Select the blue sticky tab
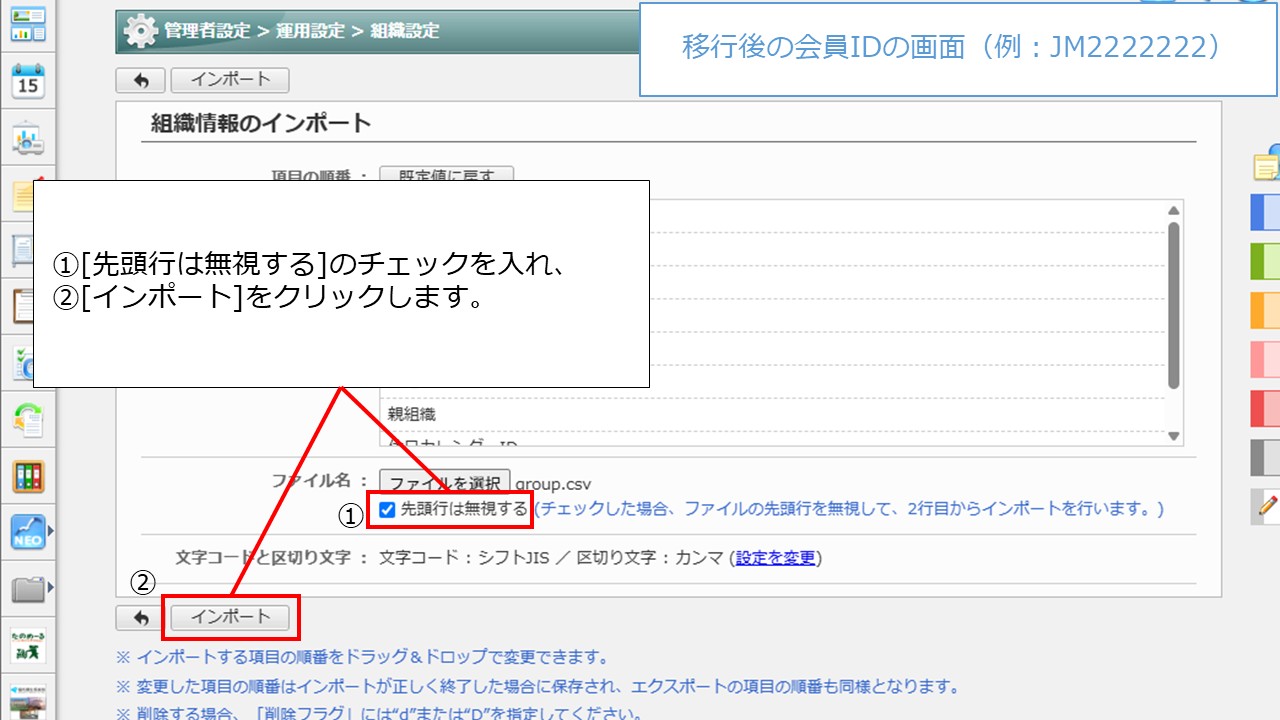The image size is (1280, 720). tap(1266, 212)
